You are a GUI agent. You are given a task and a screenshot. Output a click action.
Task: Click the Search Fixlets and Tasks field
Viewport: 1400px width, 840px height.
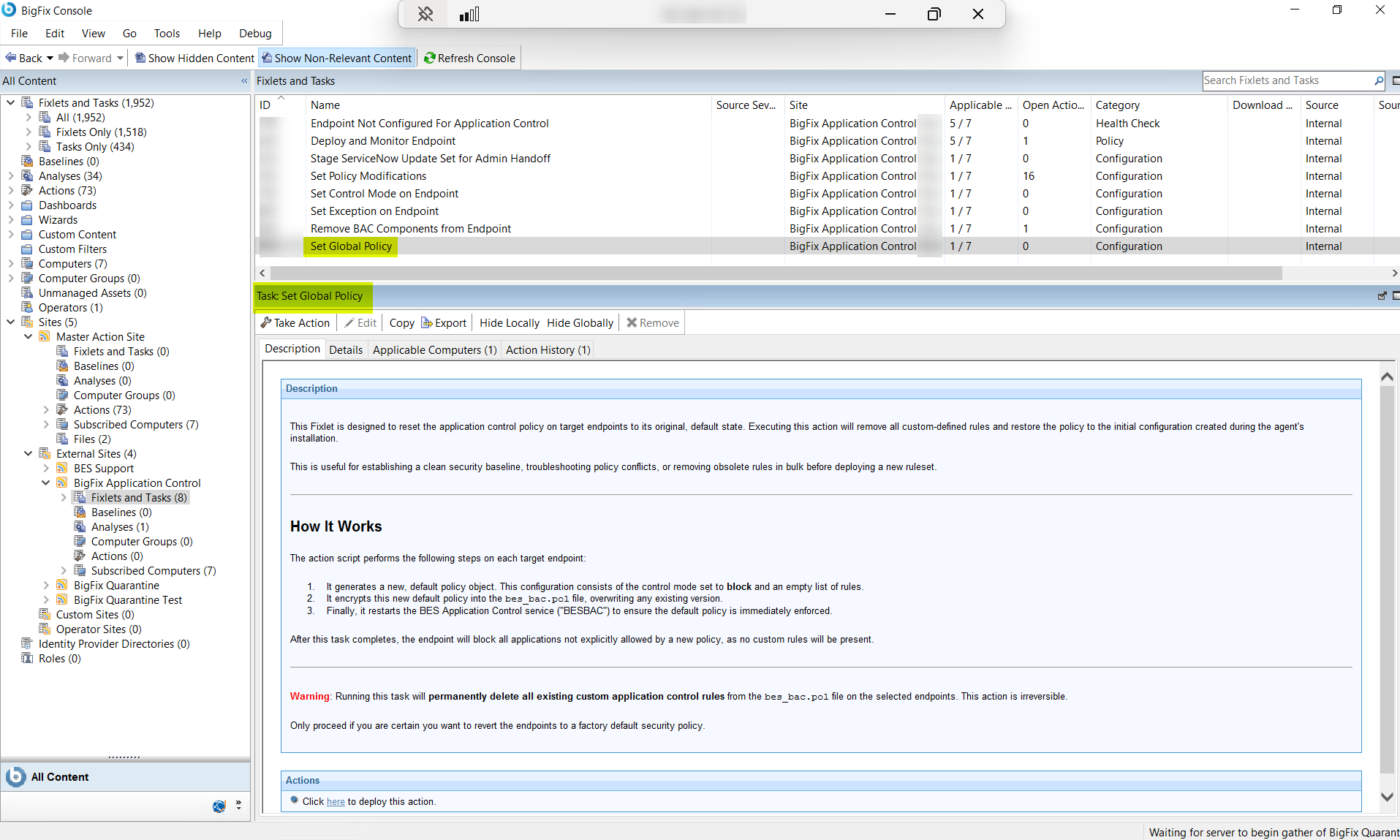tap(1287, 80)
